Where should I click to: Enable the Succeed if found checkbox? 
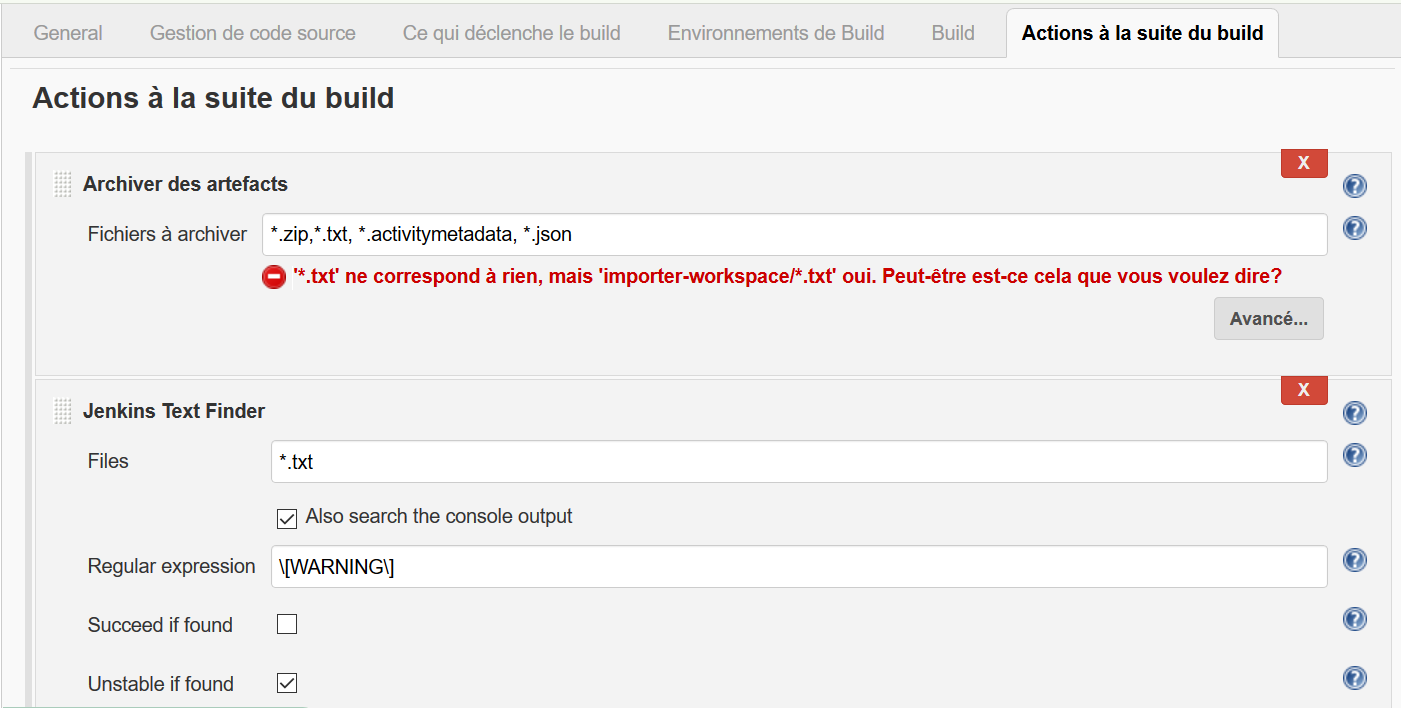click(x=287, y=625)
